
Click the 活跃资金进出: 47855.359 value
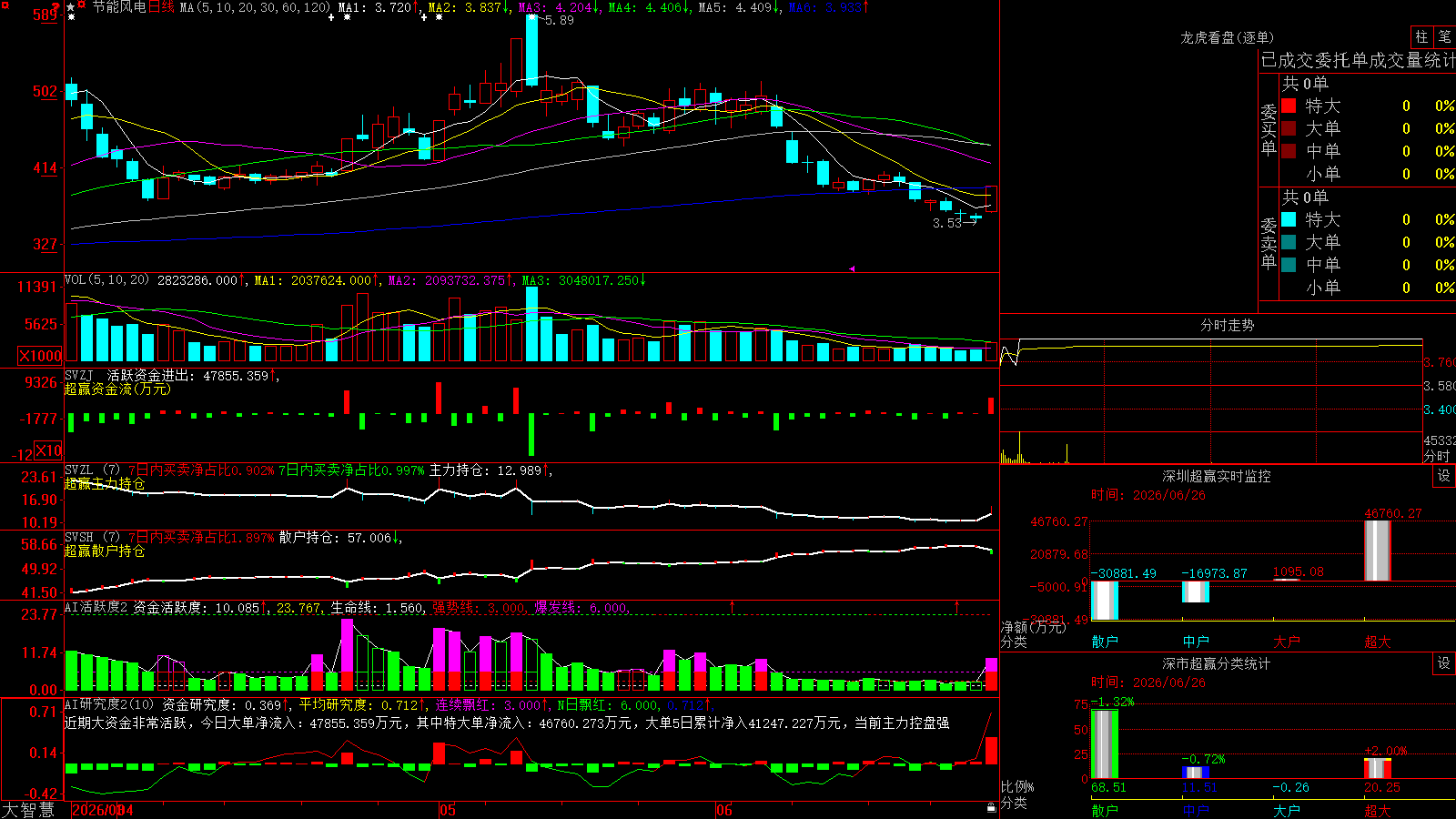tap(188, 375)
